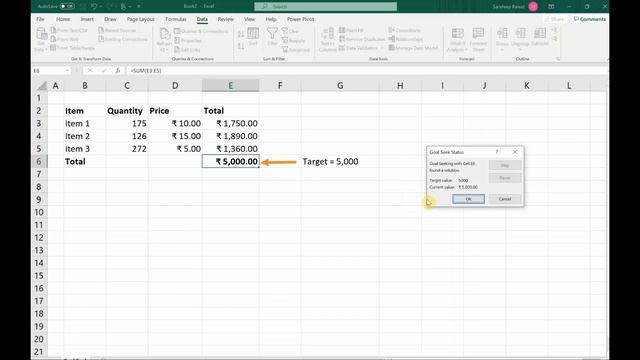Select the Data ribbon tab
Viewport: 640px width, 360px height.
(x=202, y=19)
